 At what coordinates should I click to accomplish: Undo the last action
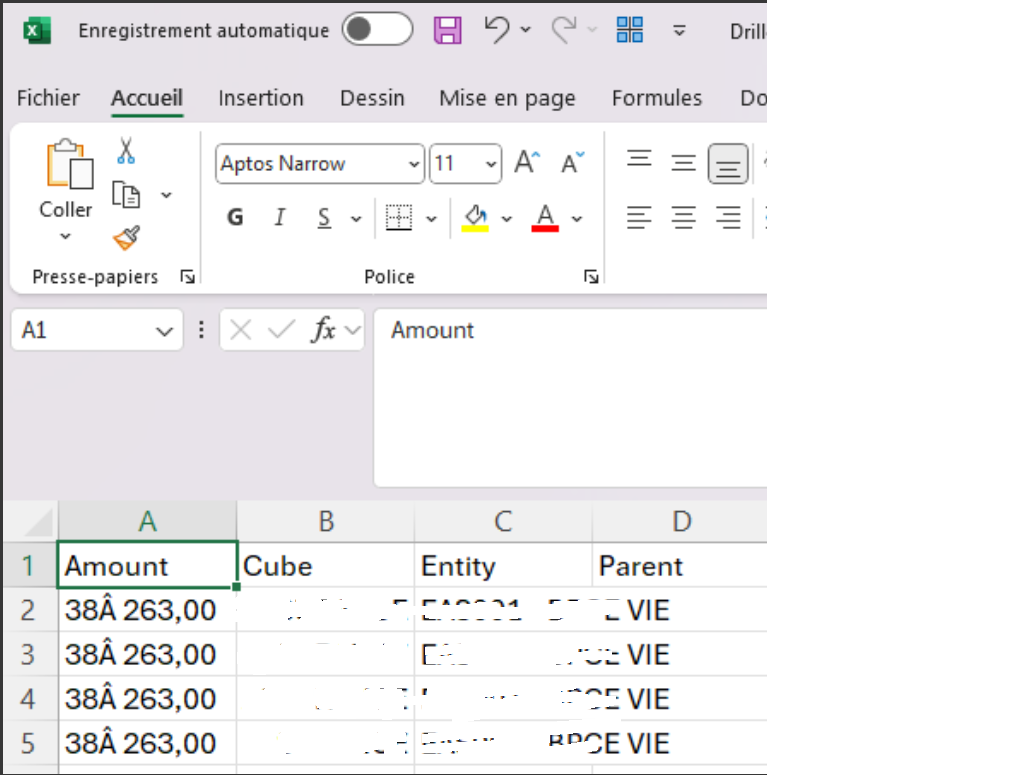497,29
